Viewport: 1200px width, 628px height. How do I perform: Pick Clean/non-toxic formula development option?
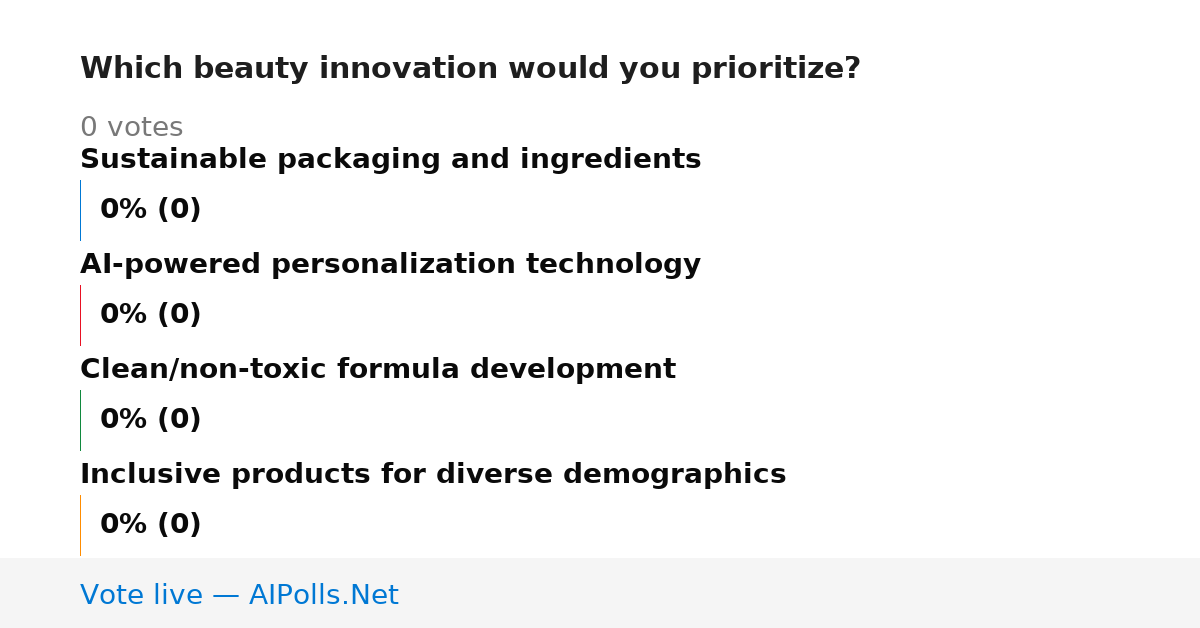(x=378, y=370)
